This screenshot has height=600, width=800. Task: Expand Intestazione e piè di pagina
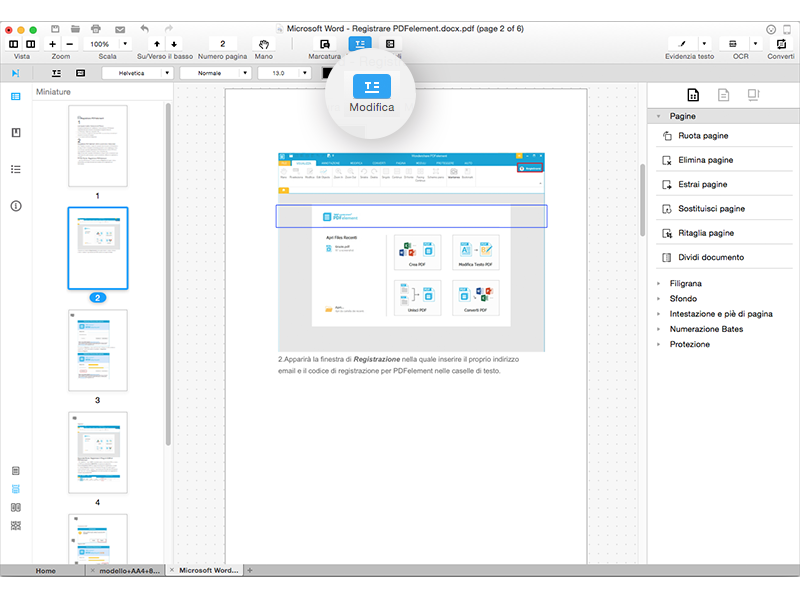[659, 314]
